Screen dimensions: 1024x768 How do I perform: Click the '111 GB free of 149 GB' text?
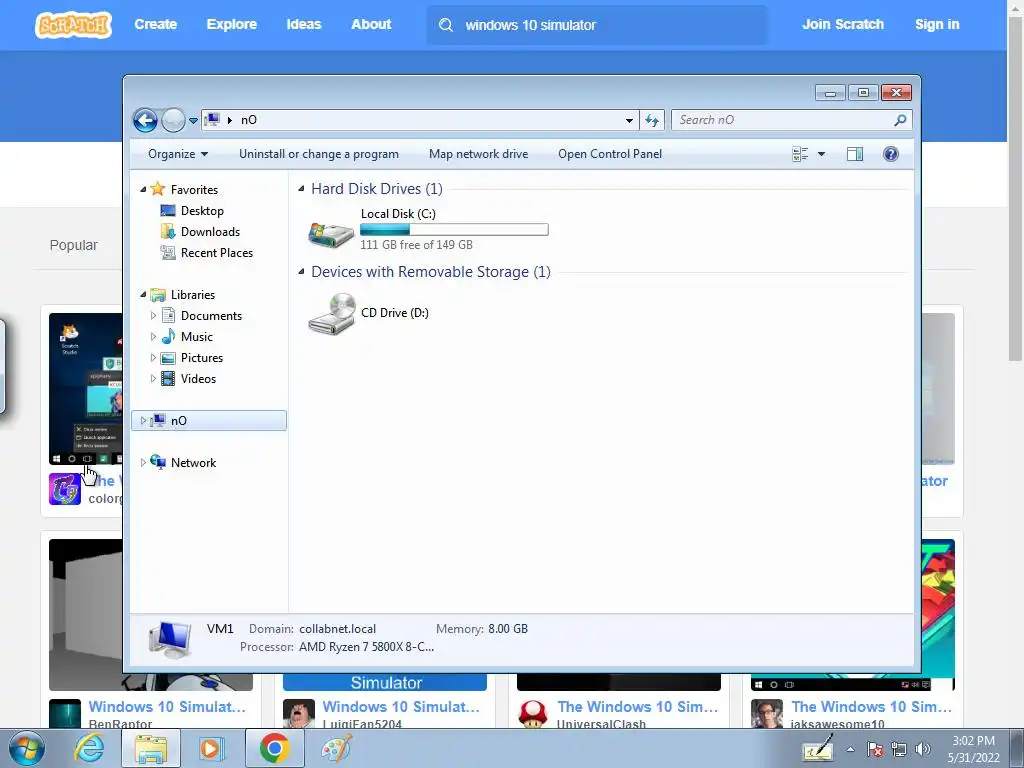[x=416, y=245]
